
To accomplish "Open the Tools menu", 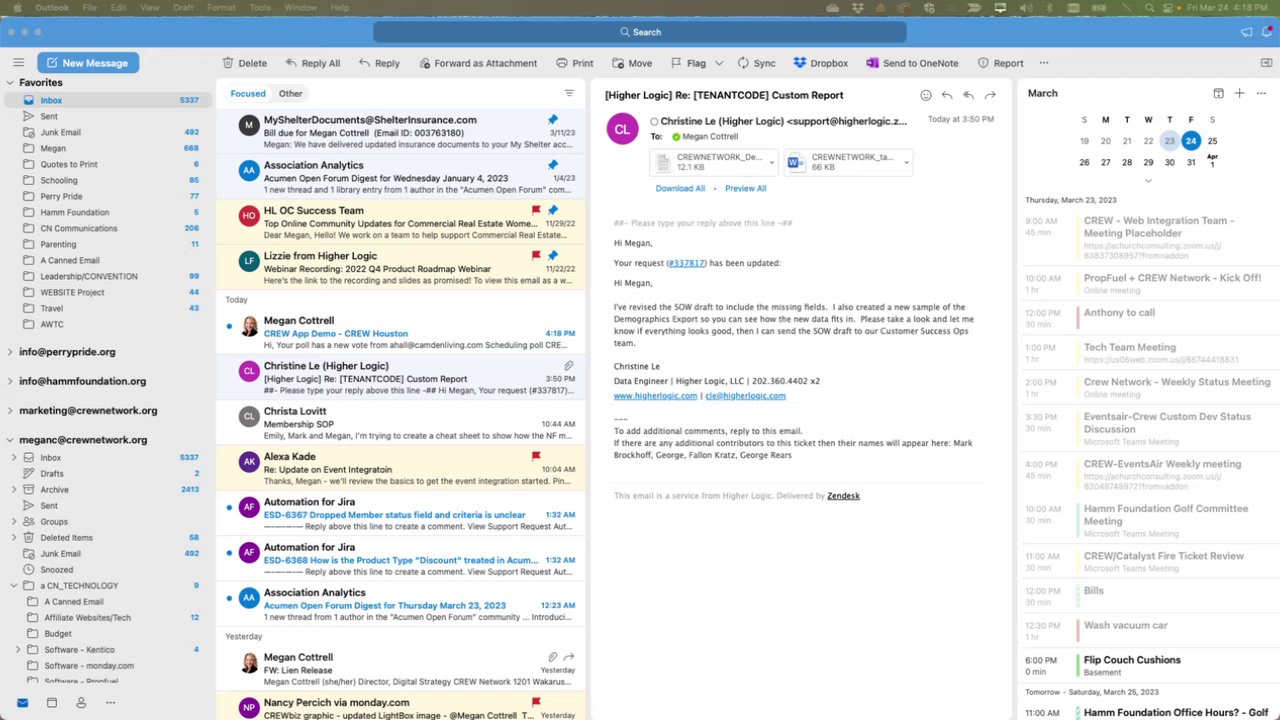I will (260, 7).
